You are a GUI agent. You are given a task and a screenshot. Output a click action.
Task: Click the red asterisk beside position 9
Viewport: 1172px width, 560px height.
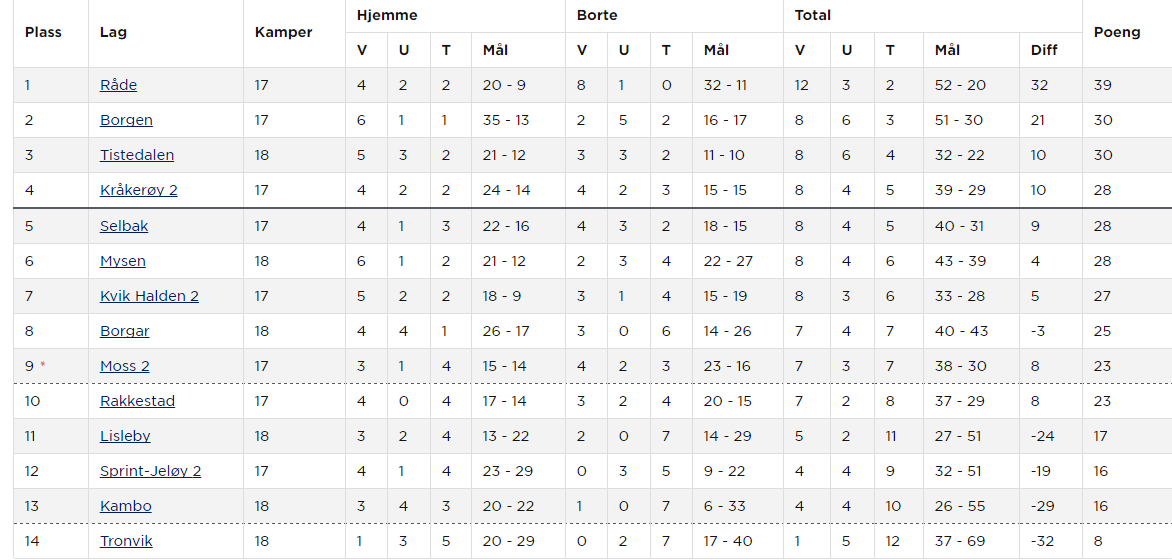pyautogui.click(x=42, y=366)
